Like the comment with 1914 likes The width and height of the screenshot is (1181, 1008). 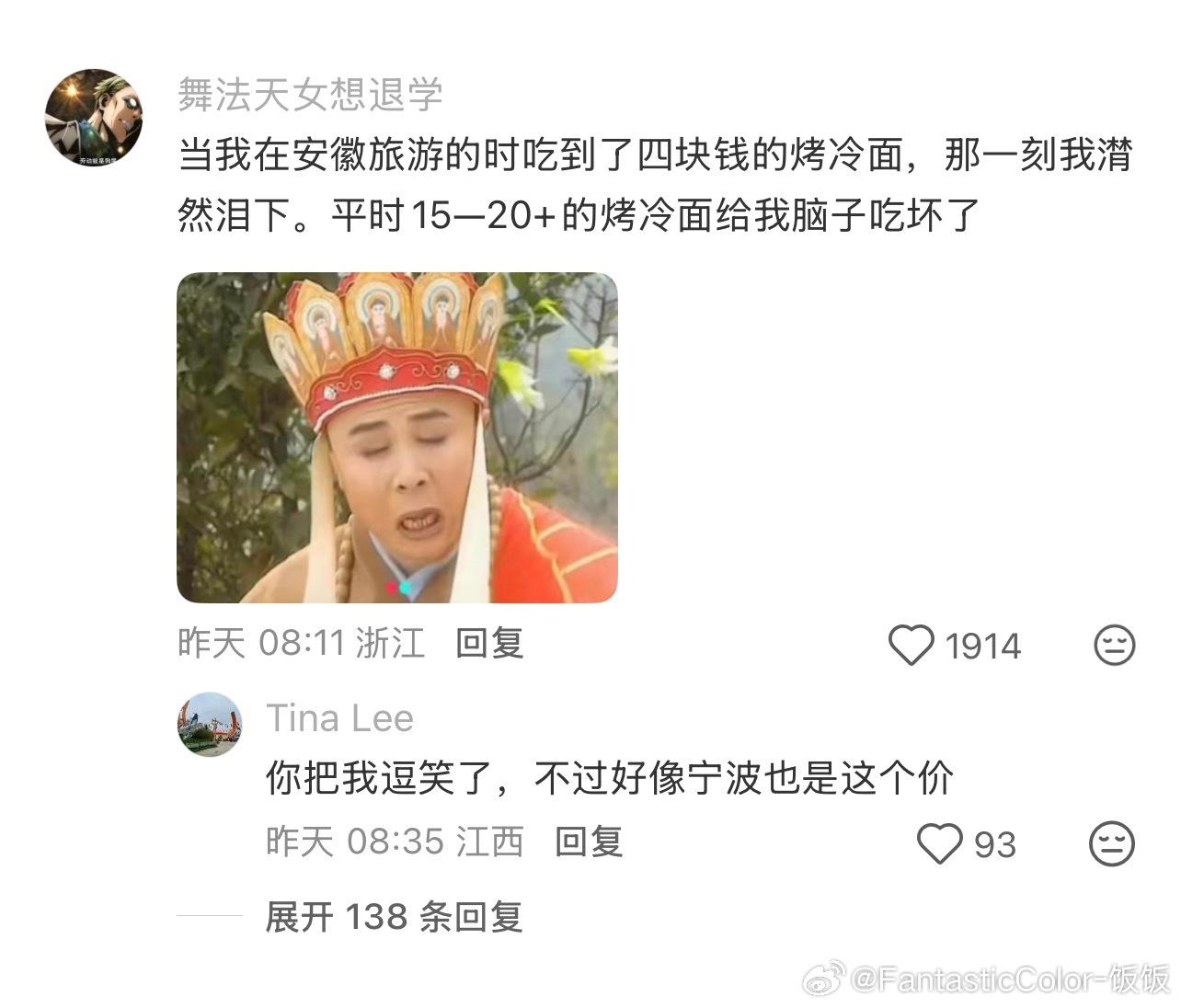click(911, 645)
